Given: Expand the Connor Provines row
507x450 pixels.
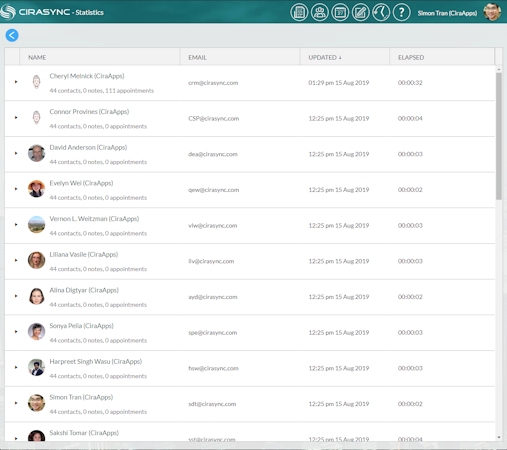Looking at the screenshot, I should click(x=16, y=117).
